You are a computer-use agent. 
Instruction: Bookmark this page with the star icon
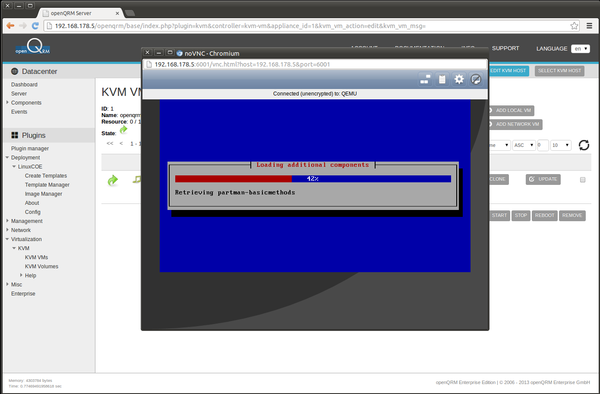[574, 26]
